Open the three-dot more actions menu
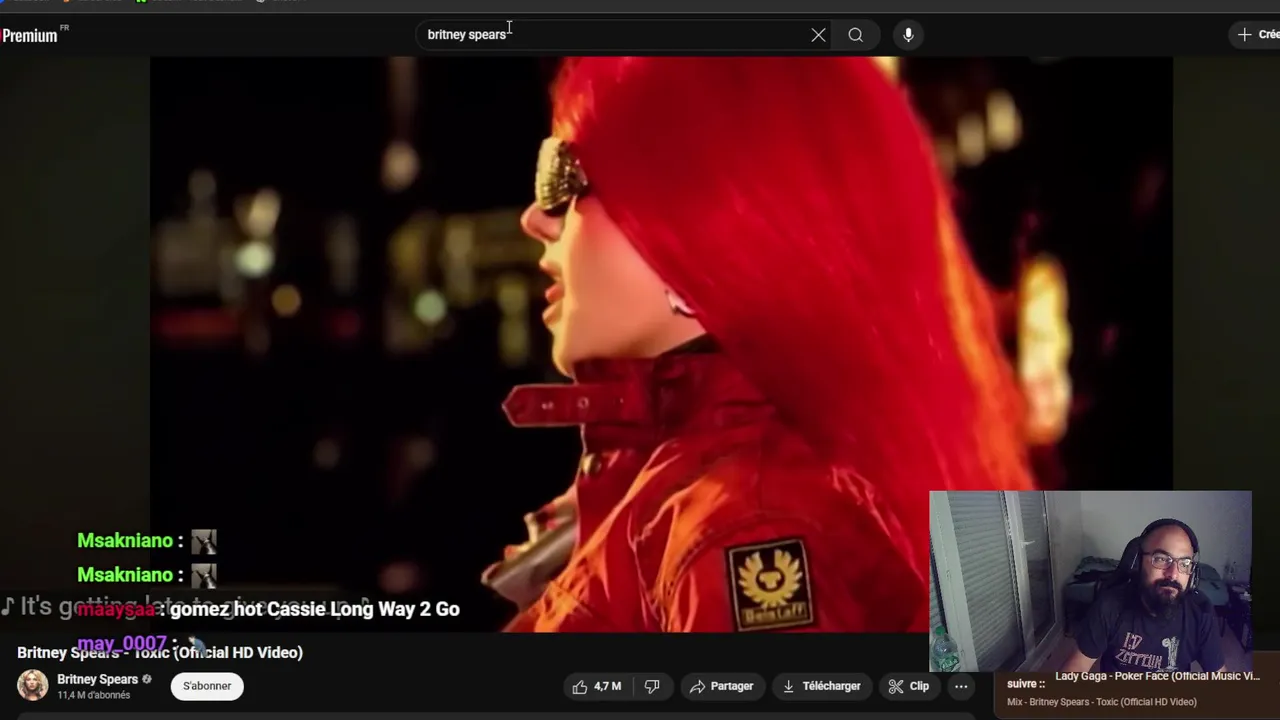Image resolution: width=1280 pixels, height=720 pixels. tap(961, 686)
